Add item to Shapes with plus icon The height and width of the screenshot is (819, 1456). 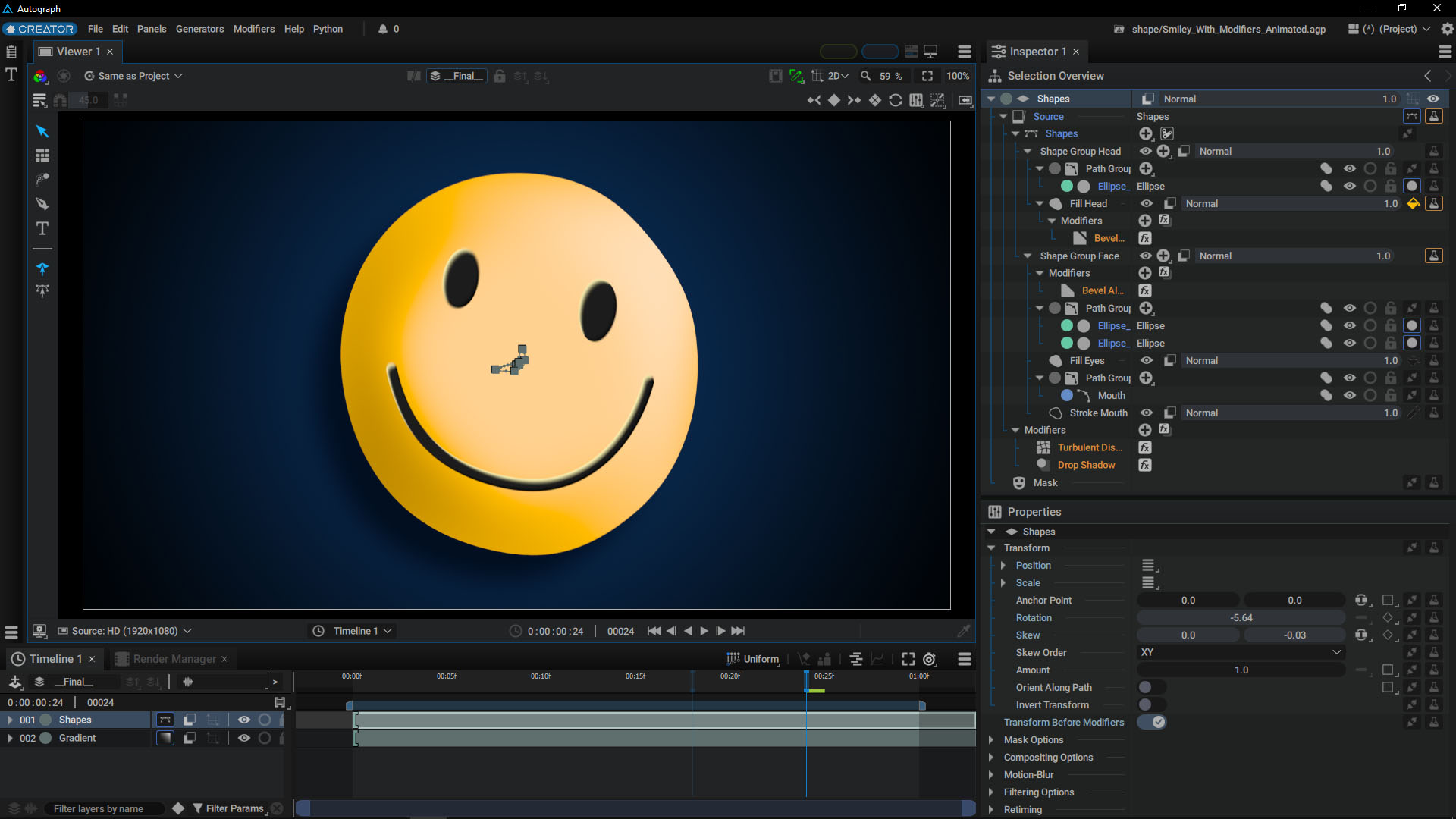pos(1146,133)
